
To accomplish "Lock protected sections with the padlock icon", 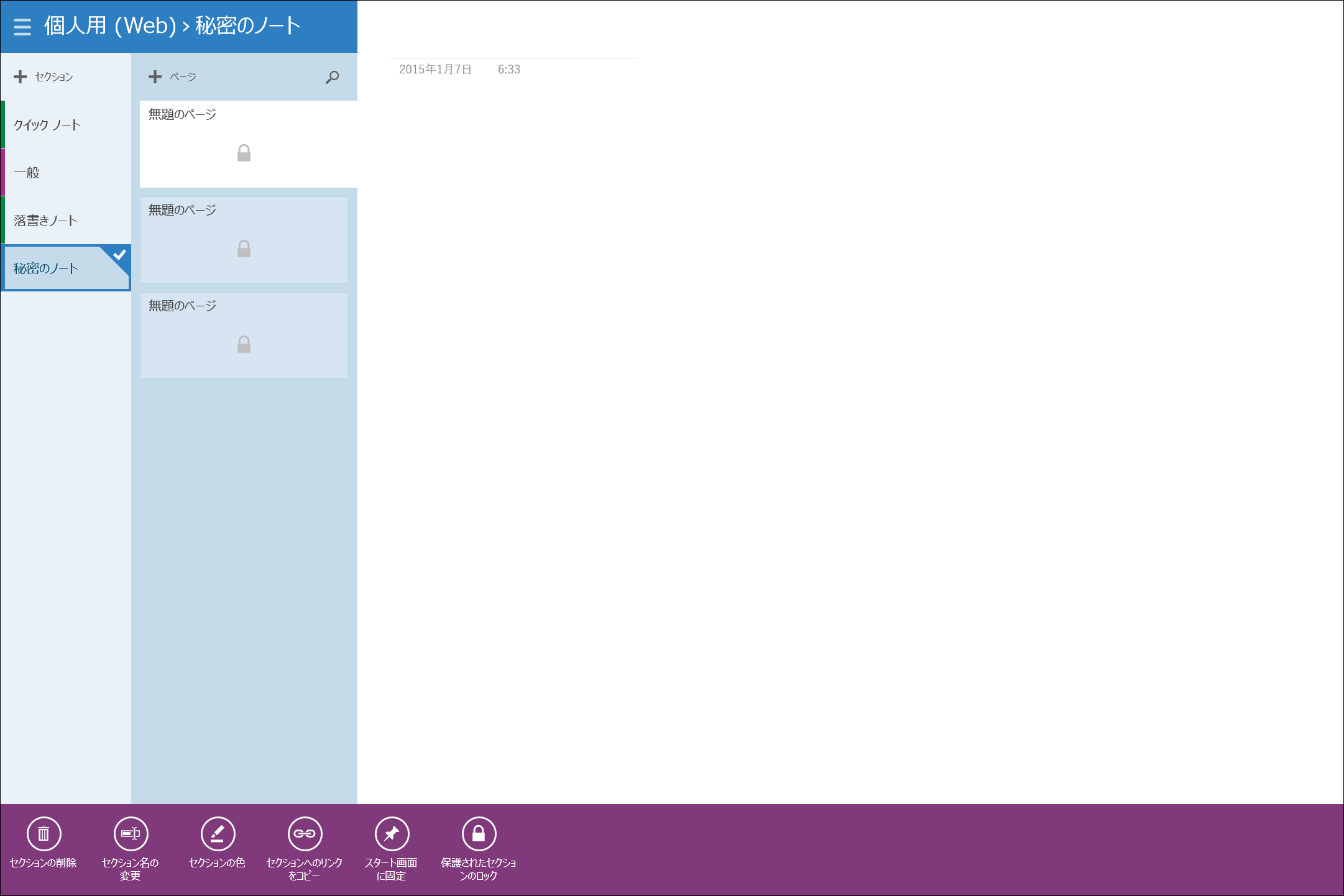I will point(479,834).
